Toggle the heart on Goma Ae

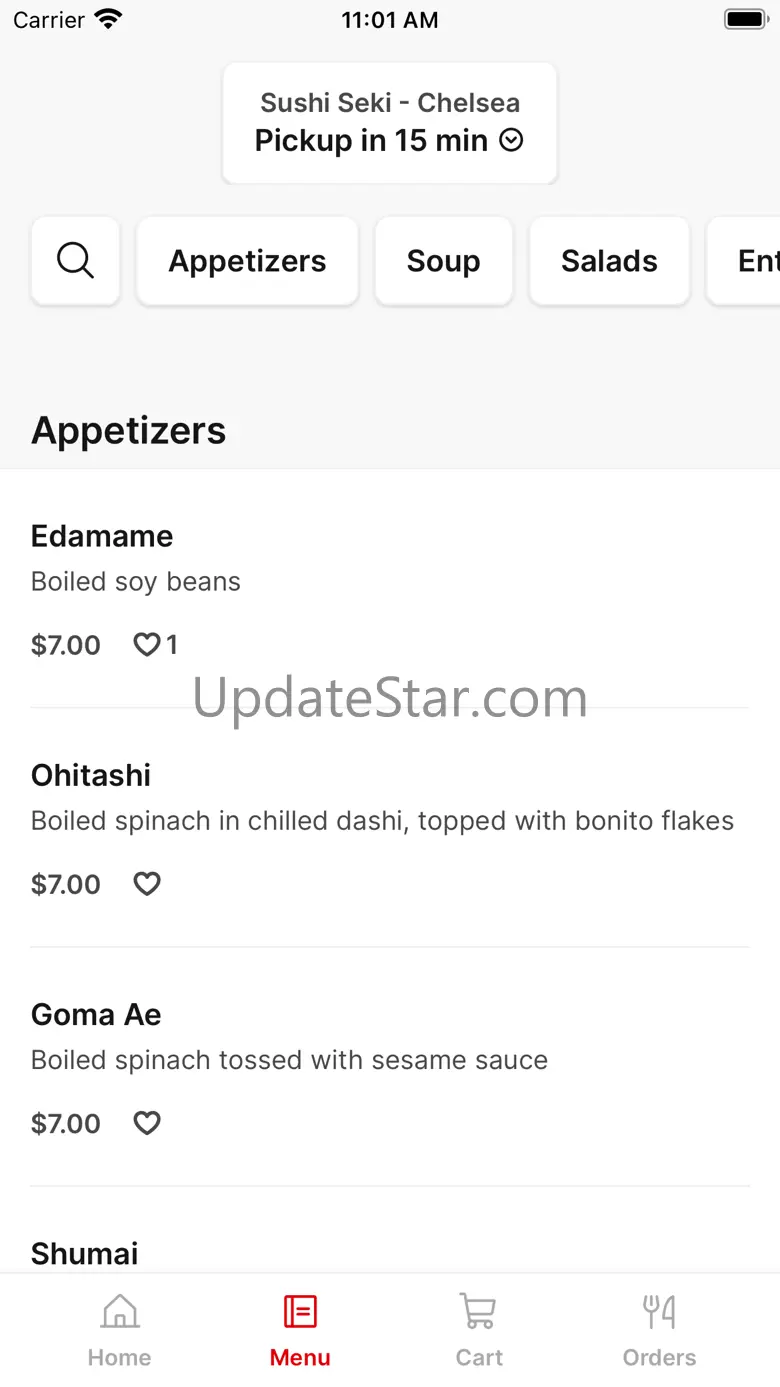tap(147, 1123)
